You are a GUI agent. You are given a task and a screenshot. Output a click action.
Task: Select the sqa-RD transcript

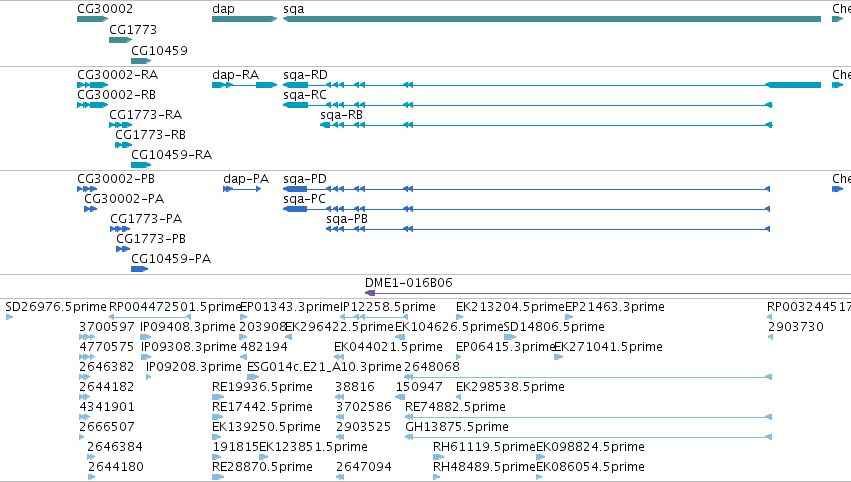click(552, 85)
